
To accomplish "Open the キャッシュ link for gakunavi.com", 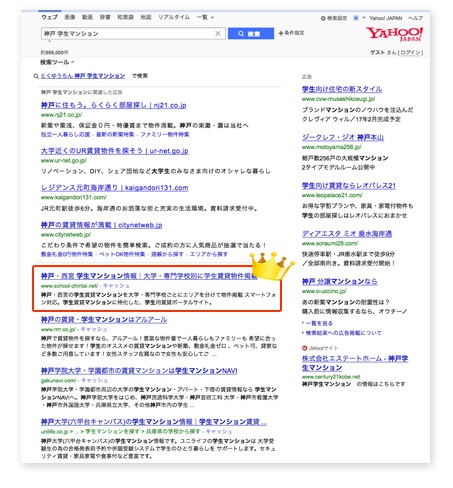I will pos(94,380).
